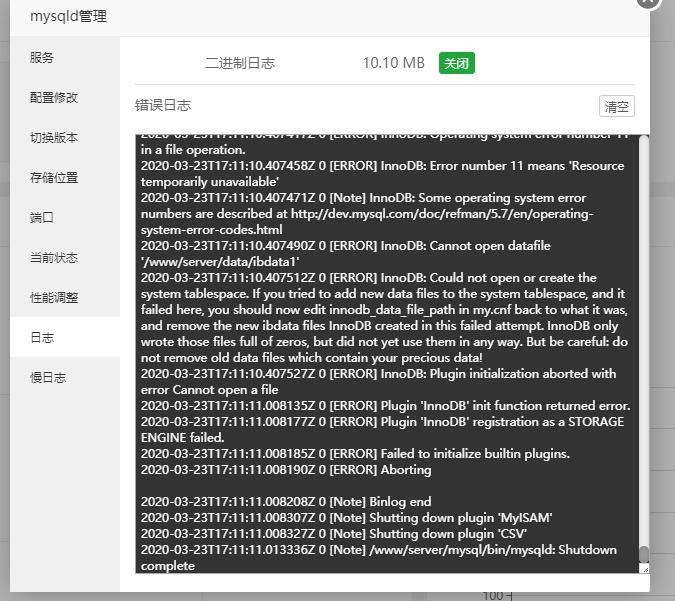Viewport: 675px width, 601px height.
Task: Select the 端口 sidebar item
Action: click(x=65, y=217)
